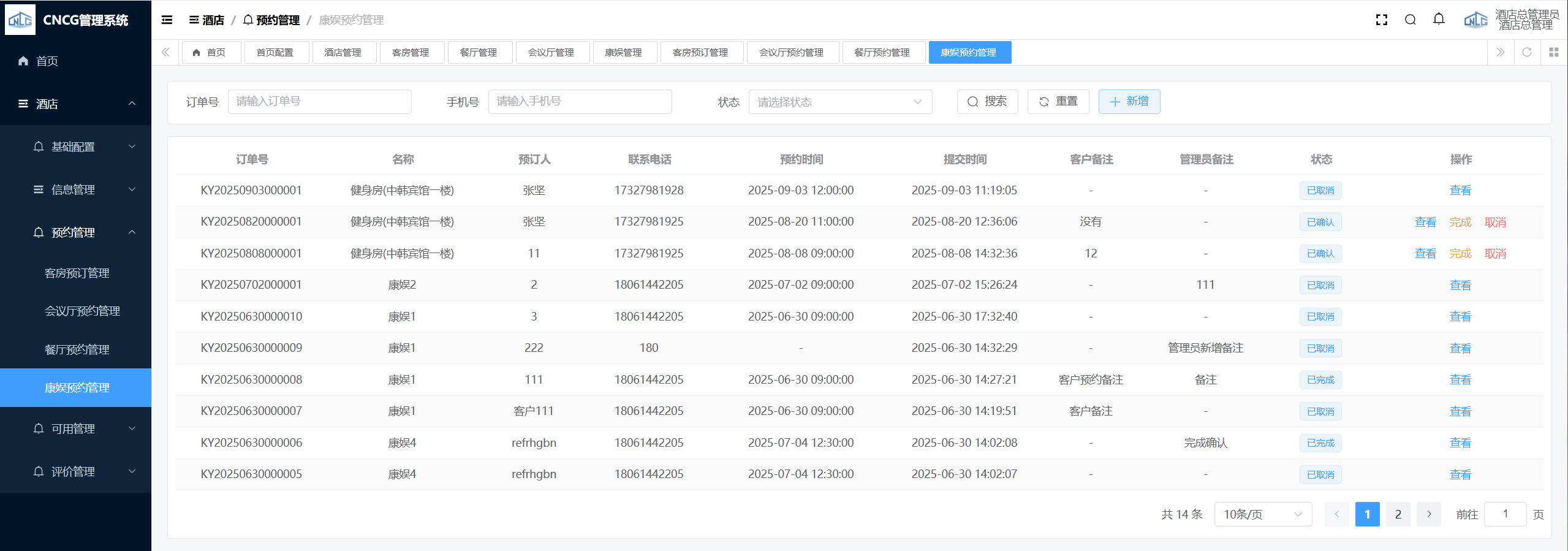Select 客房预订管理 in the sidebar

click(77, 273)
